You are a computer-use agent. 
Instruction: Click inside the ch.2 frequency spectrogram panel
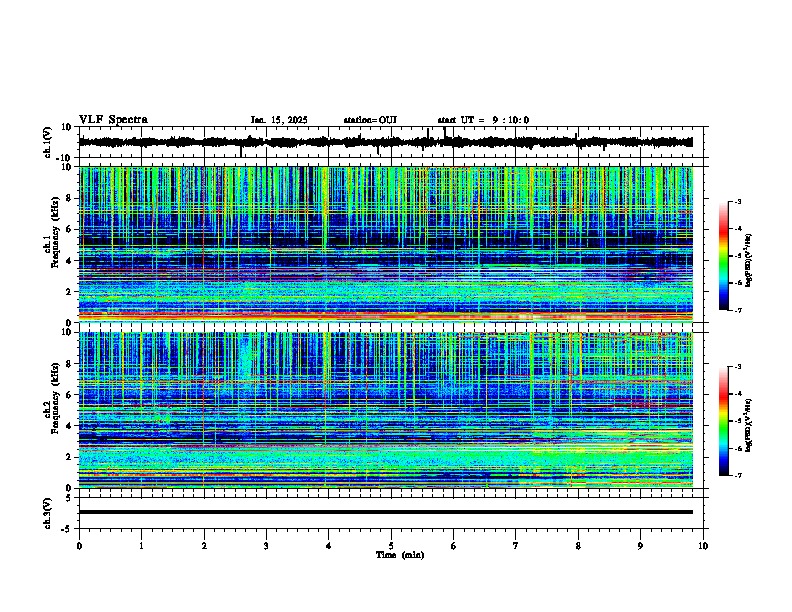pyautogui.click(x=385, y=410)
